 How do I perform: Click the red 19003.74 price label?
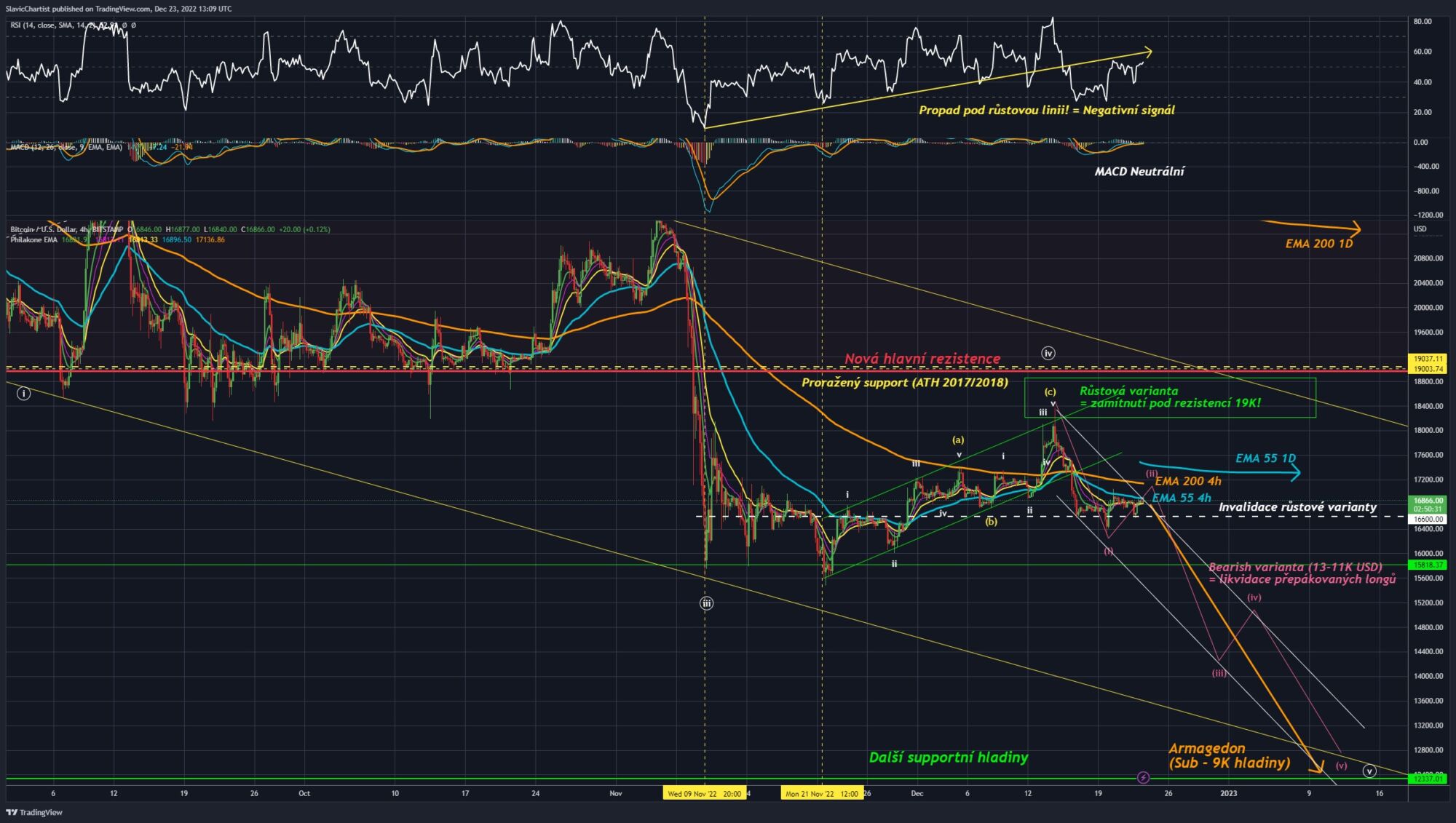click(x=1428, y=369)
